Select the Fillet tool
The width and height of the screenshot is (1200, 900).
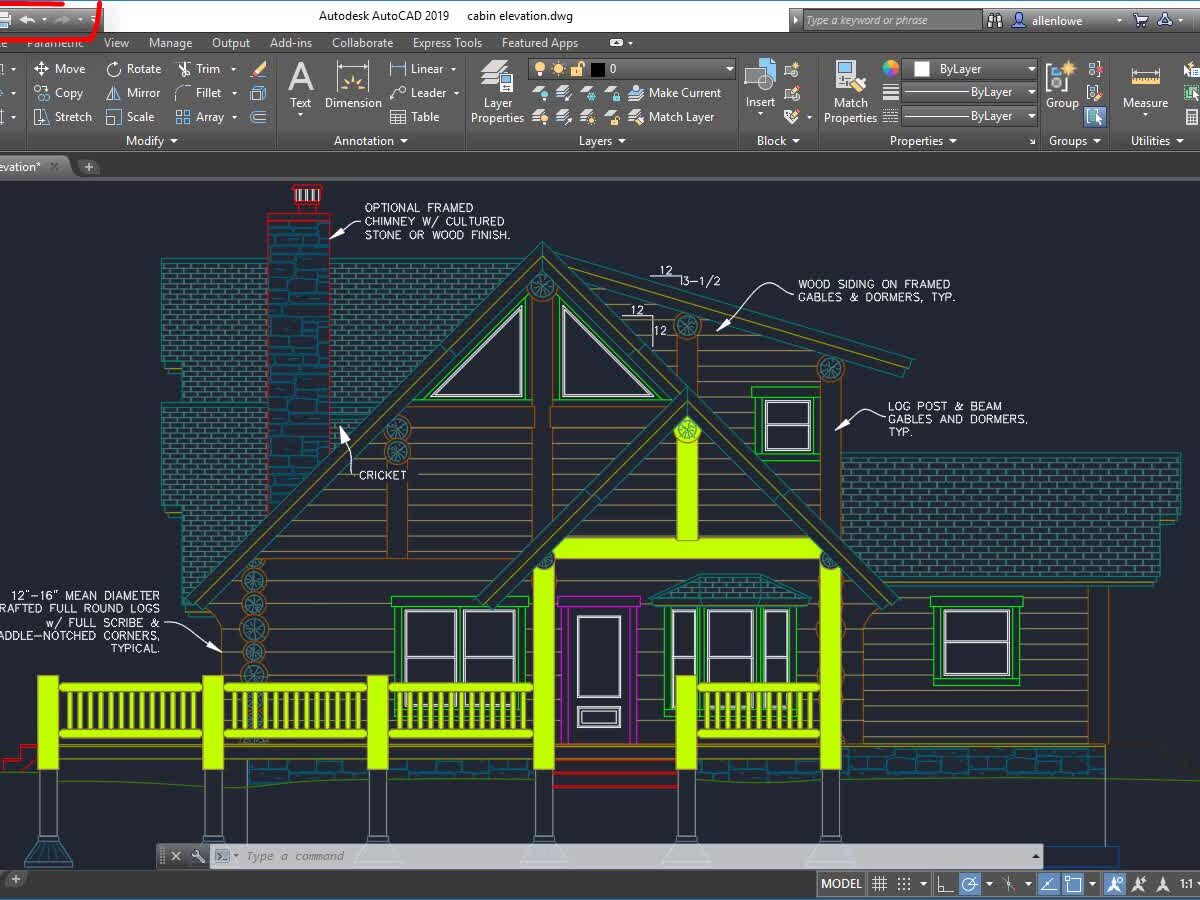[x=198, y=93]
